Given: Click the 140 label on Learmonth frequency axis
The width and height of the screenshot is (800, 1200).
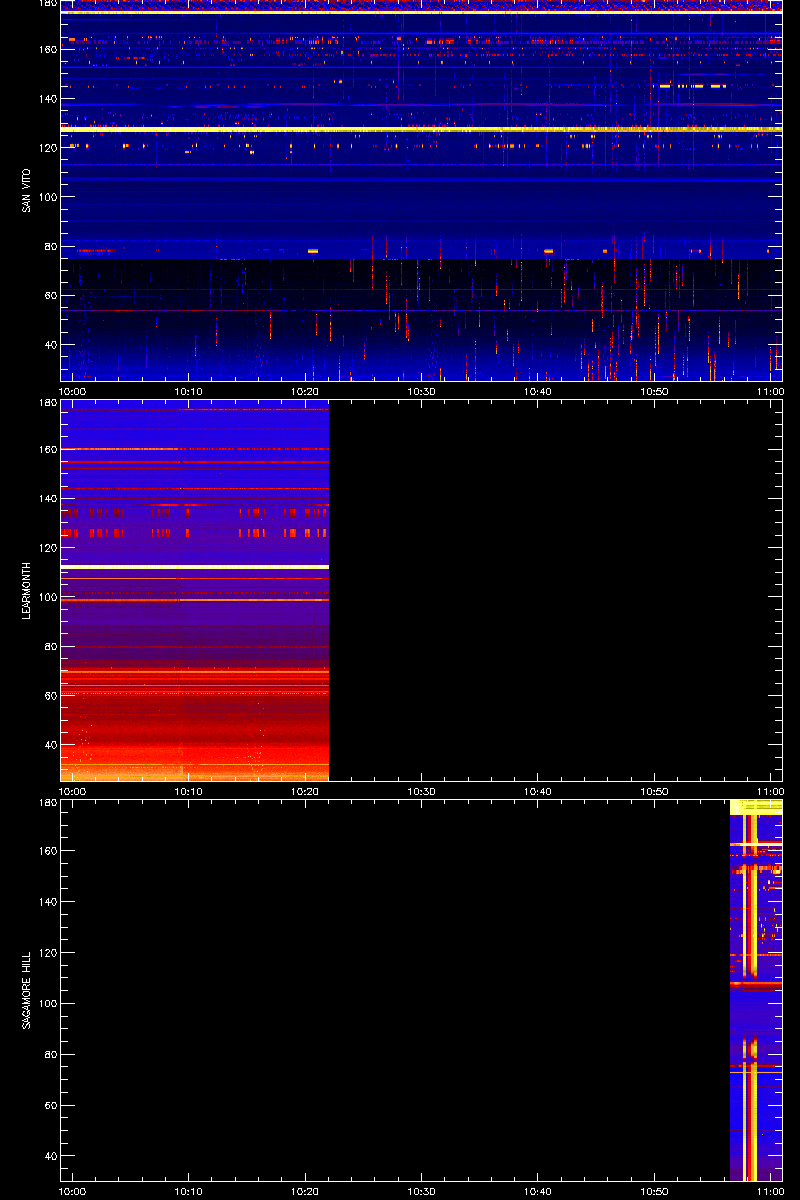Looking at the screenshot, I should pos(46,498).
